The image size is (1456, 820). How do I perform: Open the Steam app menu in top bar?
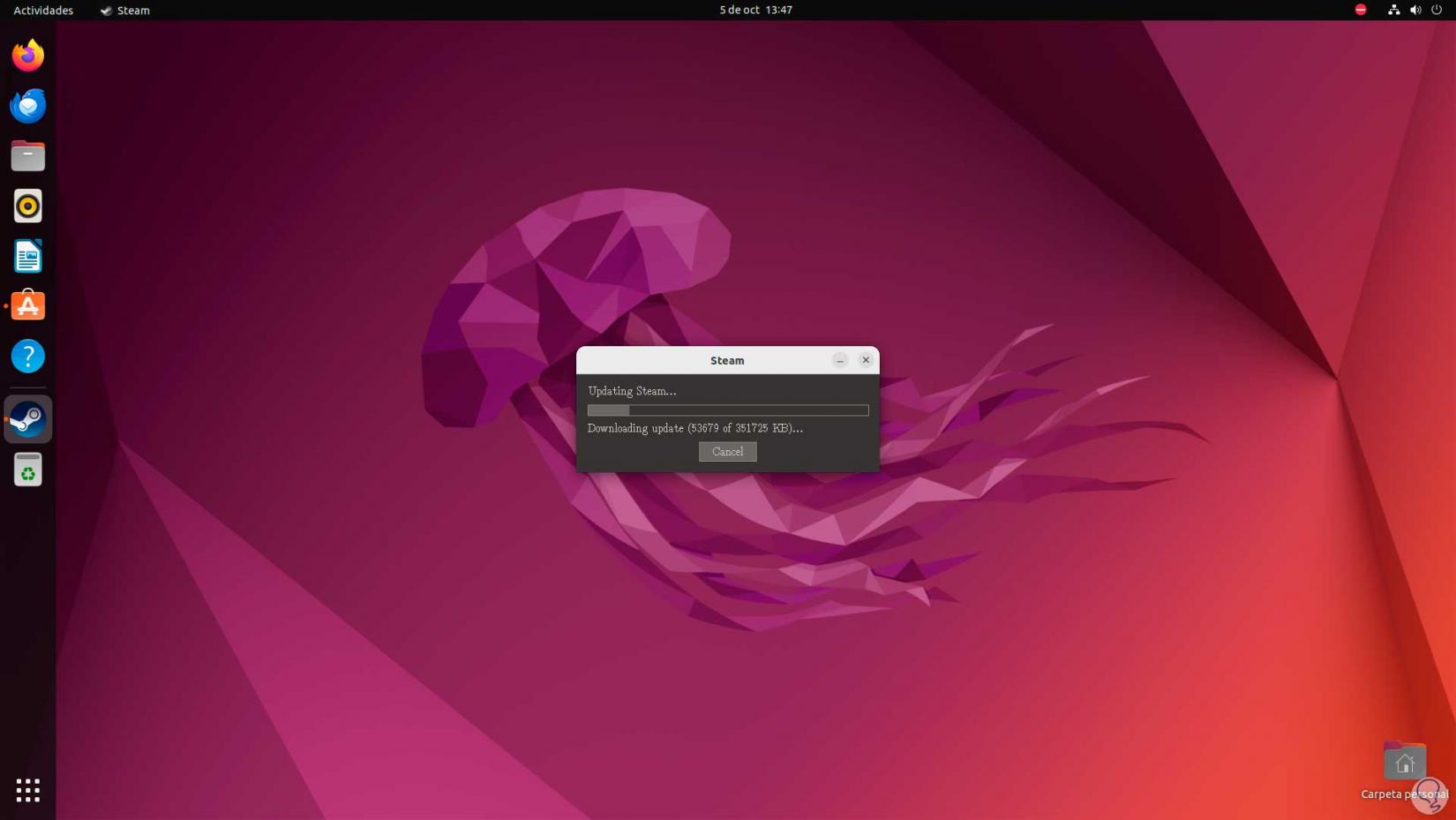[x=125, y=10]
